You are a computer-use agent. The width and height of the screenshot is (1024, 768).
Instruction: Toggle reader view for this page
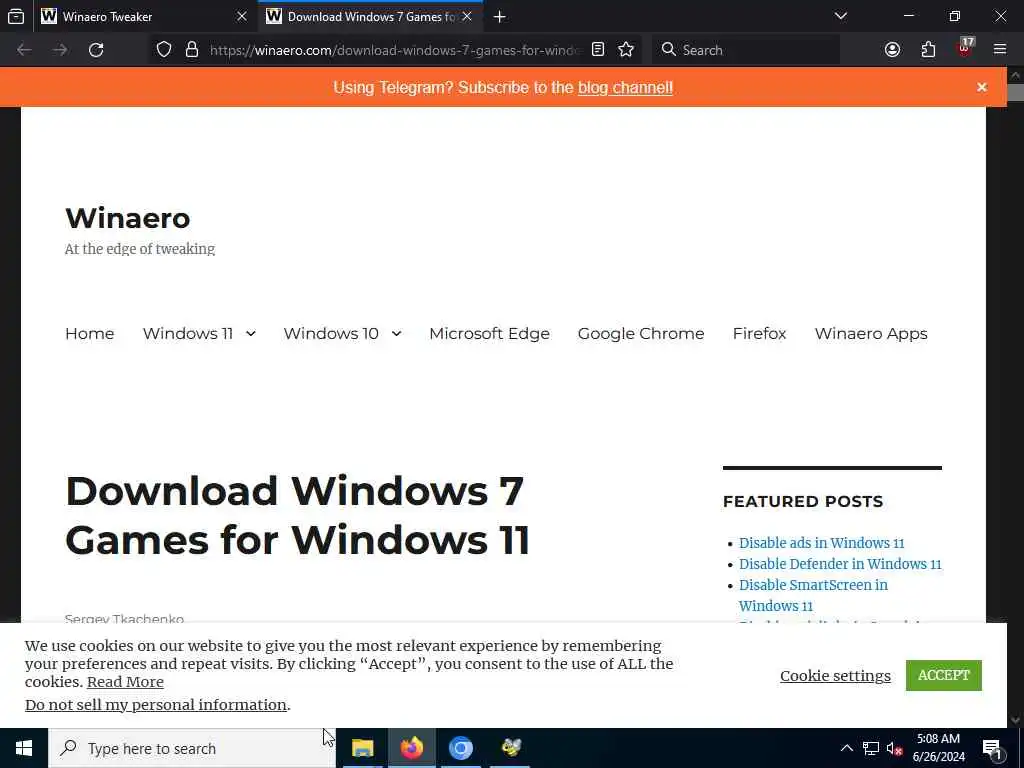598,50
